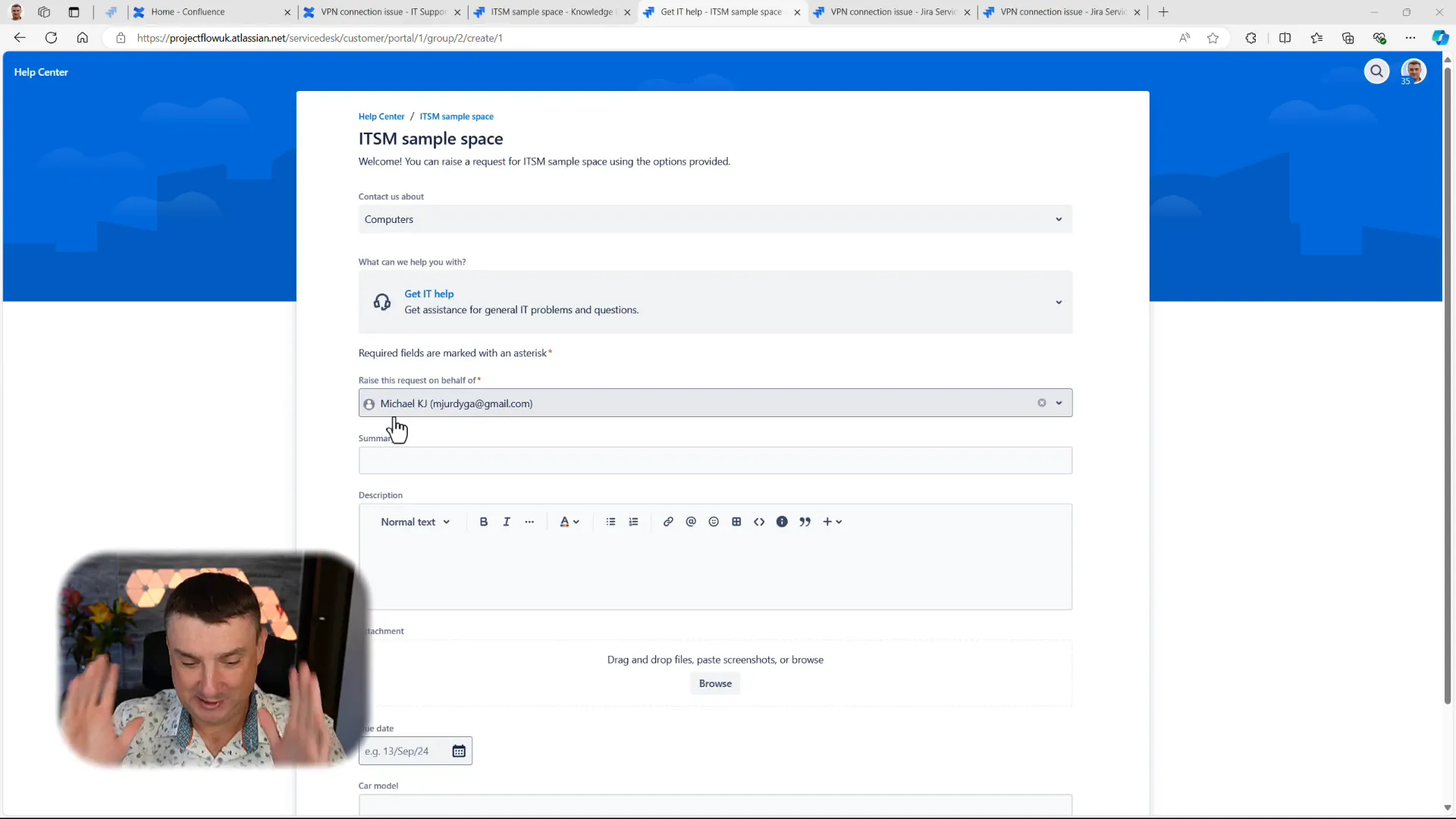
Task: Click into the Description text area
Action: click(715, 573)
